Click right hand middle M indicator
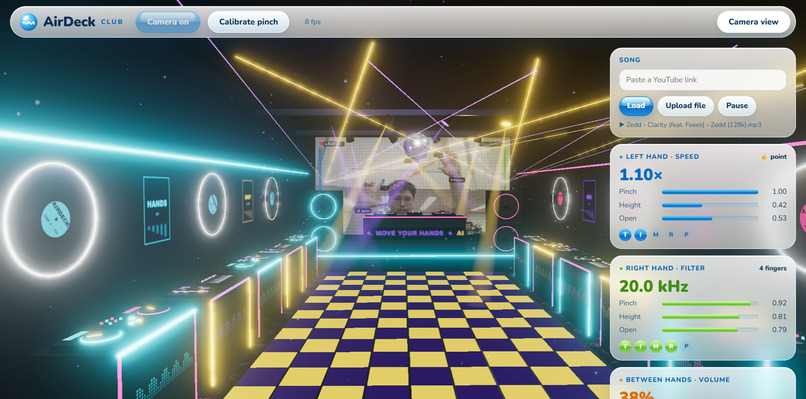The image size is (806, 399). click(655, 346)
